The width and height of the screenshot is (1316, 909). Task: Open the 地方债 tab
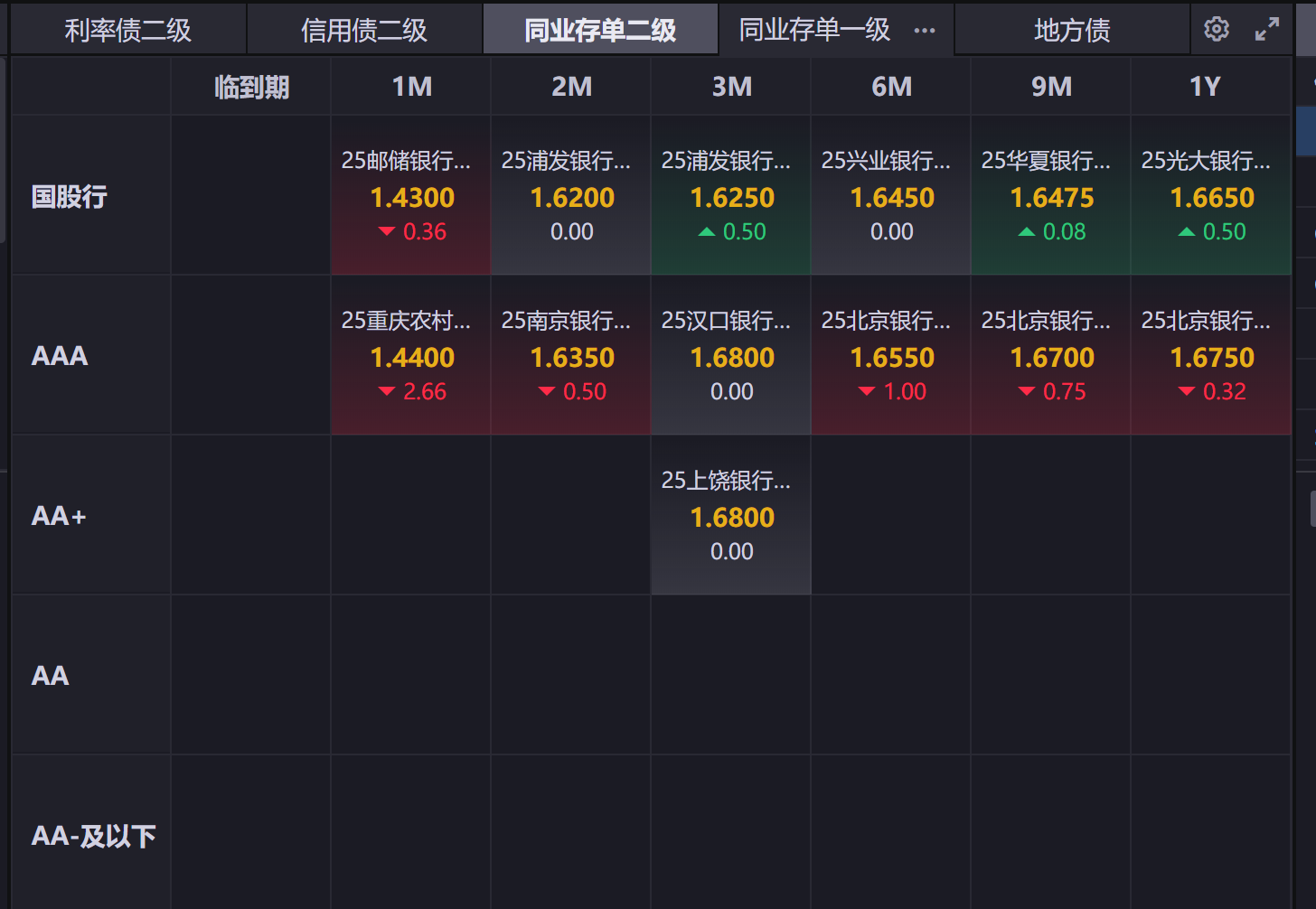click(x=1072, y=30)
